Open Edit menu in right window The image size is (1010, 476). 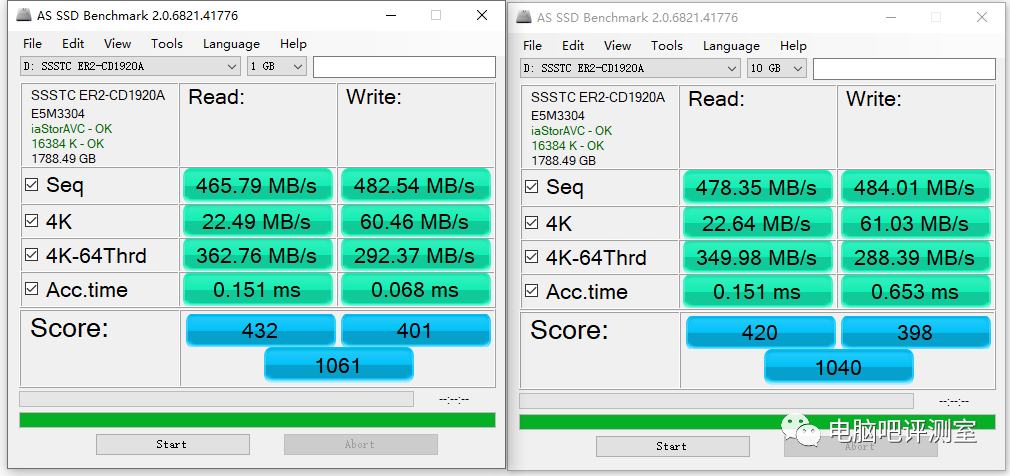573,46
